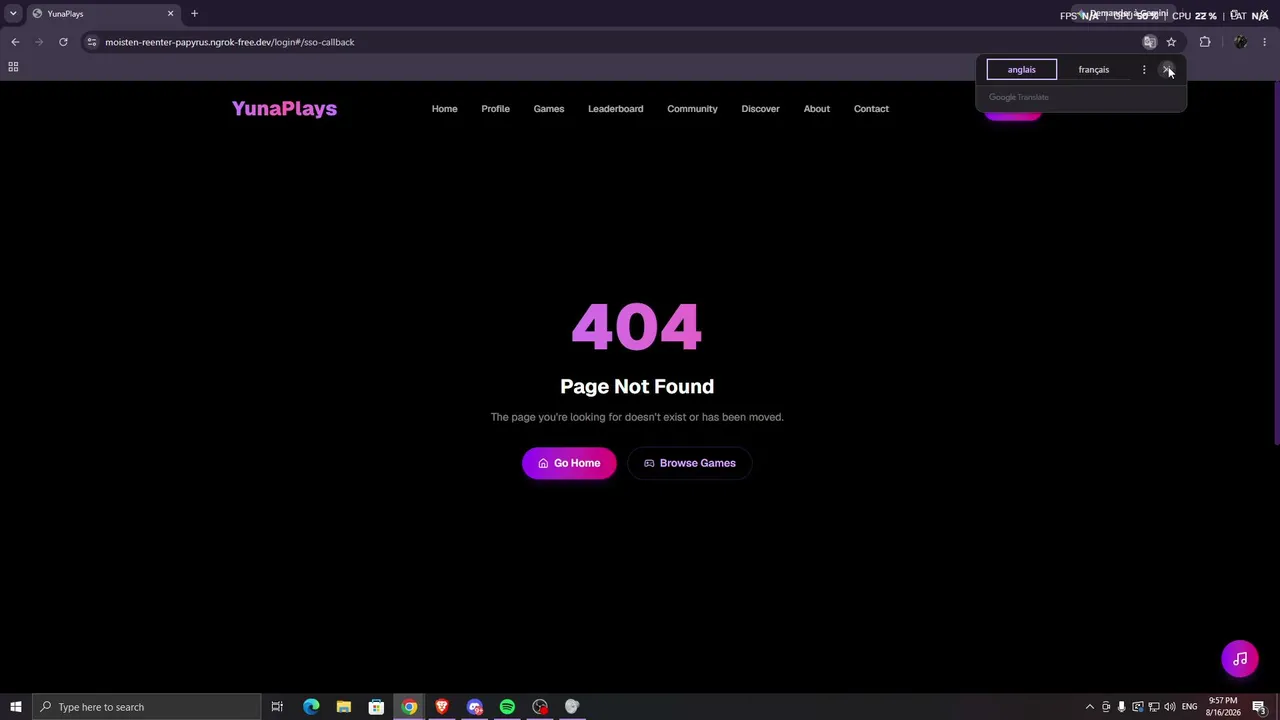The height and width of the screenshot is (720, 1280).
Task: Open the Community nav link
Action: coord(692,108)
